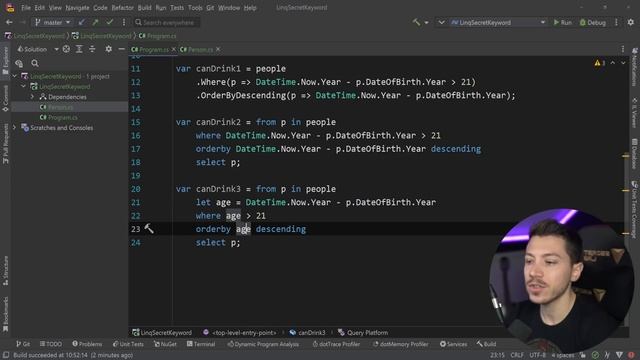
Task: Open the VCS more options dots
Action: 124,22
